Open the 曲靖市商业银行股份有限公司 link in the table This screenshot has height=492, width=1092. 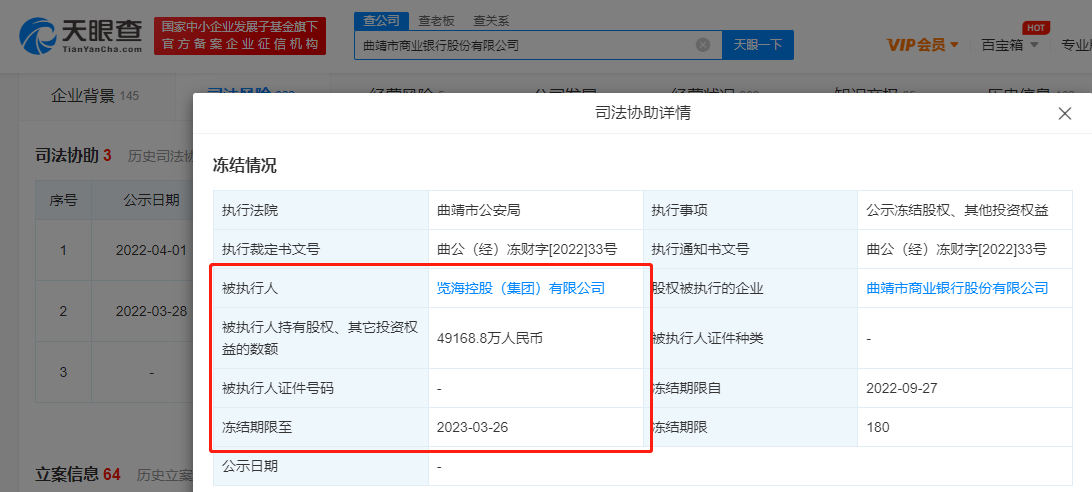pos(957,288)
